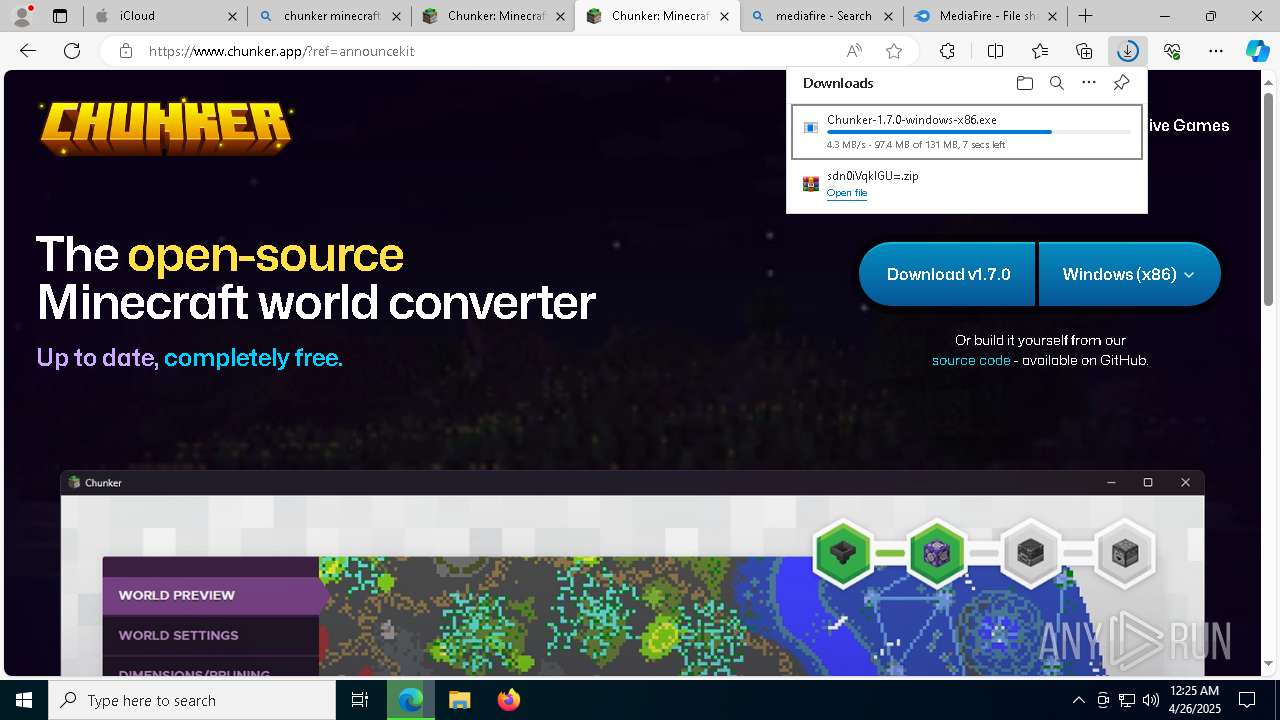Image resolution: width=1280 pixels, height=720 pixels.
Task: Open Browser essentials heart icon
Action: [1172, 51]
